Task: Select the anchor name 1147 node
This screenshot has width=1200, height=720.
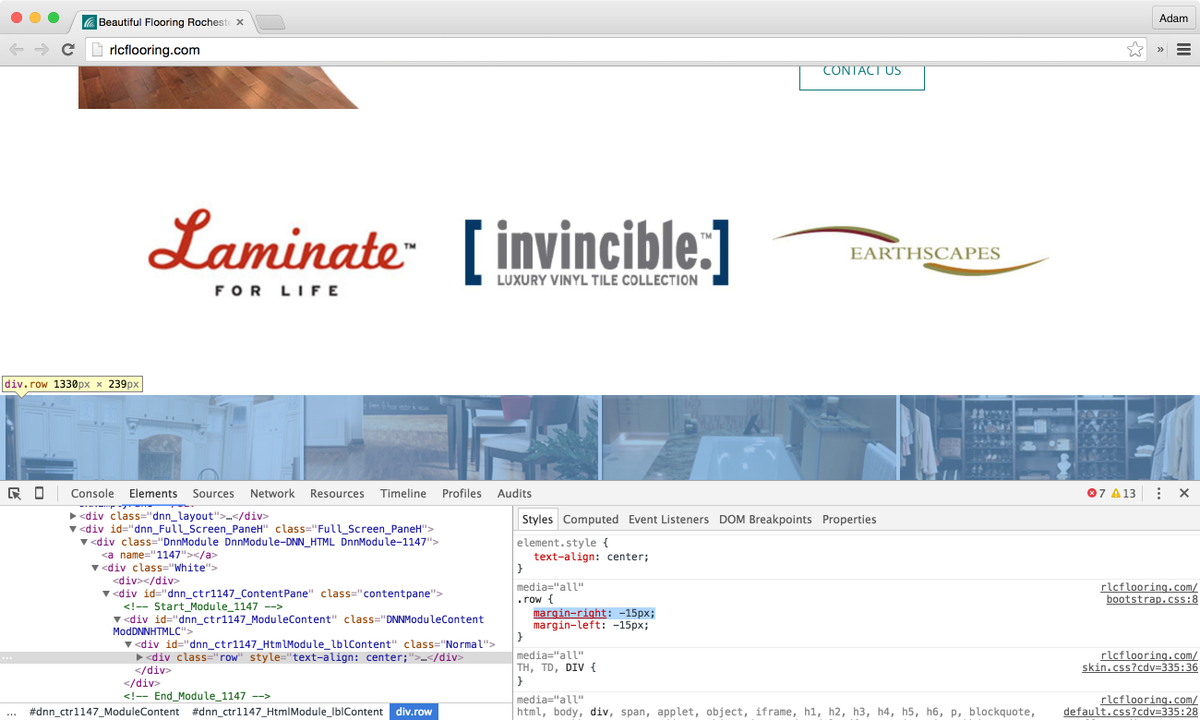Action: pos(160,554)
